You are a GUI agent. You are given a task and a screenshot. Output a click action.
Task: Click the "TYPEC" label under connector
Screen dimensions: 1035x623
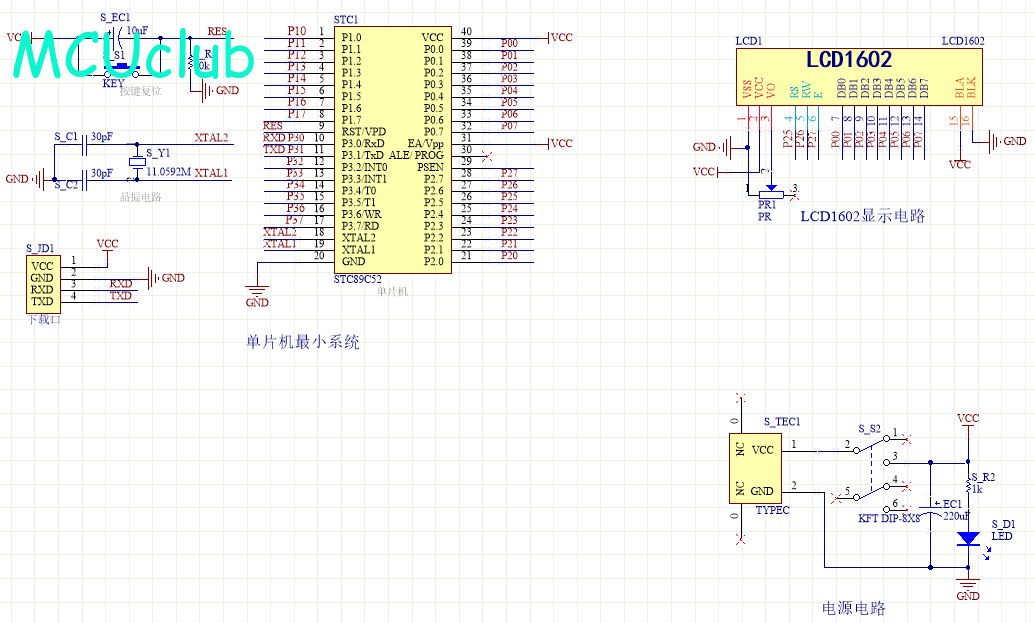(772, 510)
